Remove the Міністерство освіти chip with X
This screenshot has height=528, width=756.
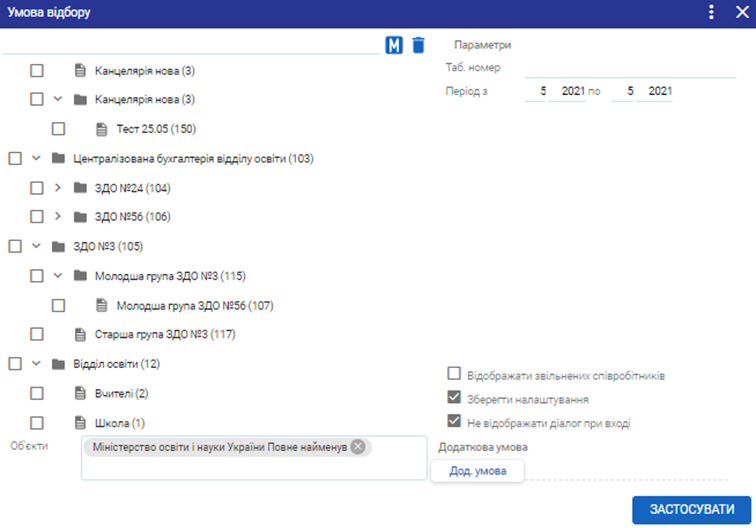click(358, 447)
